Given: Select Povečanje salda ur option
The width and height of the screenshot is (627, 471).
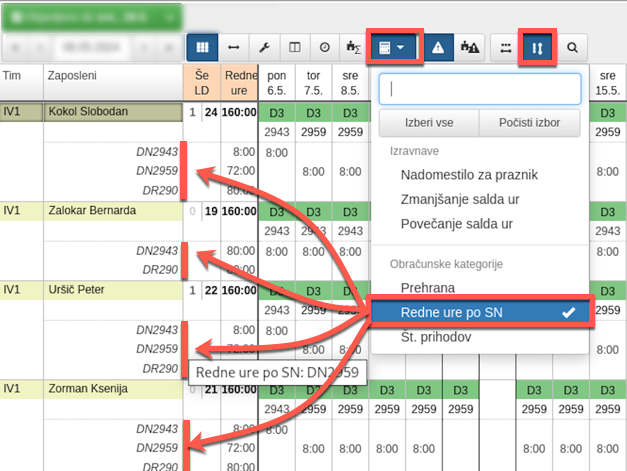Looking at the screenshot, I should click(457, 224).
